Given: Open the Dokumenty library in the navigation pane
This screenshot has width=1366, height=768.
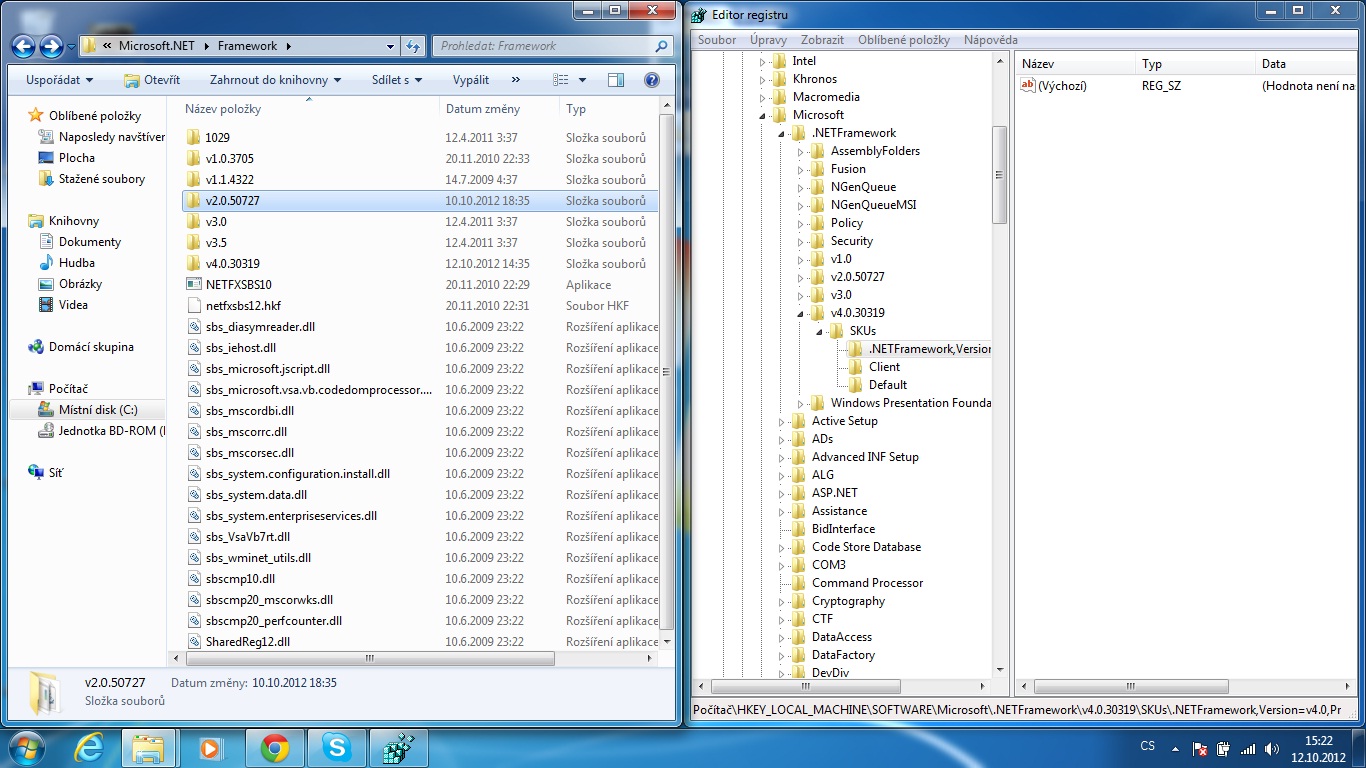Looking at the screenshot, I should pyautogui.click(x=90, y=242).
